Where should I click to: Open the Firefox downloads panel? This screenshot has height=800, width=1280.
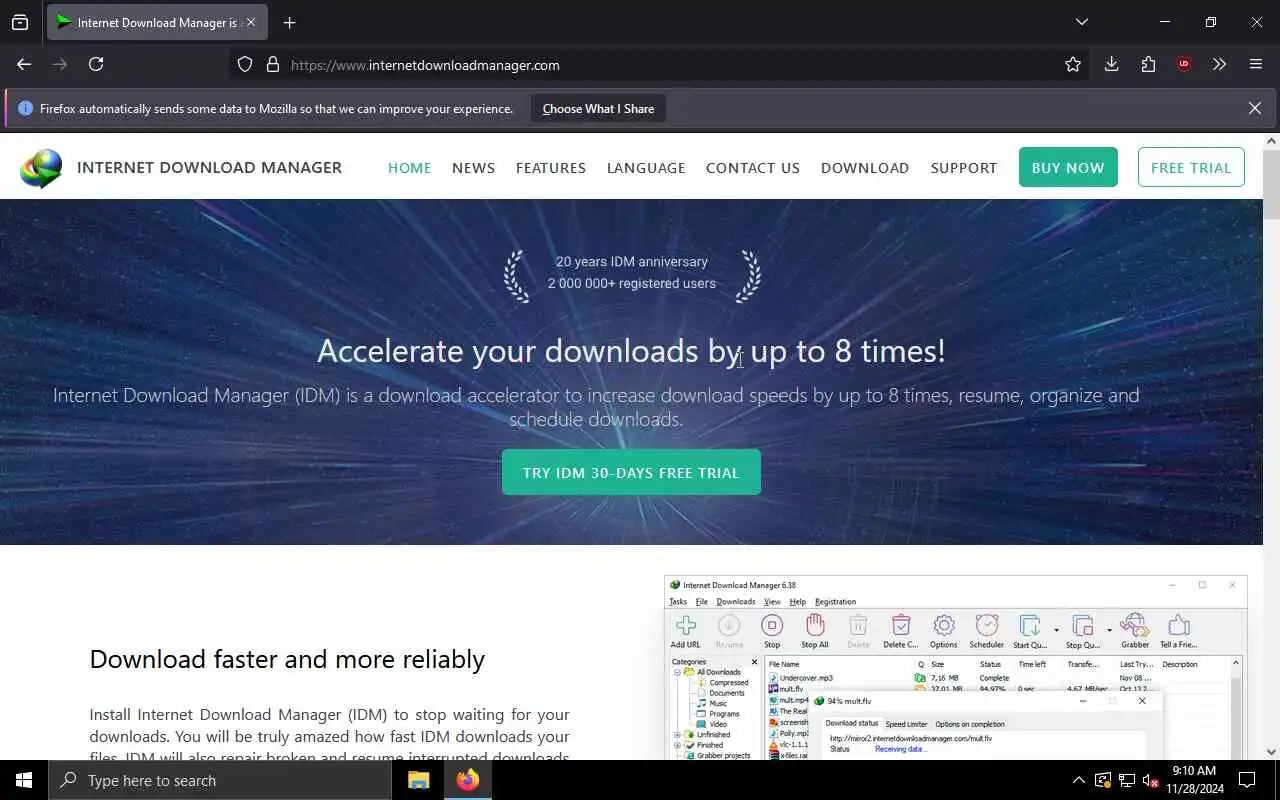[1111, 64]
